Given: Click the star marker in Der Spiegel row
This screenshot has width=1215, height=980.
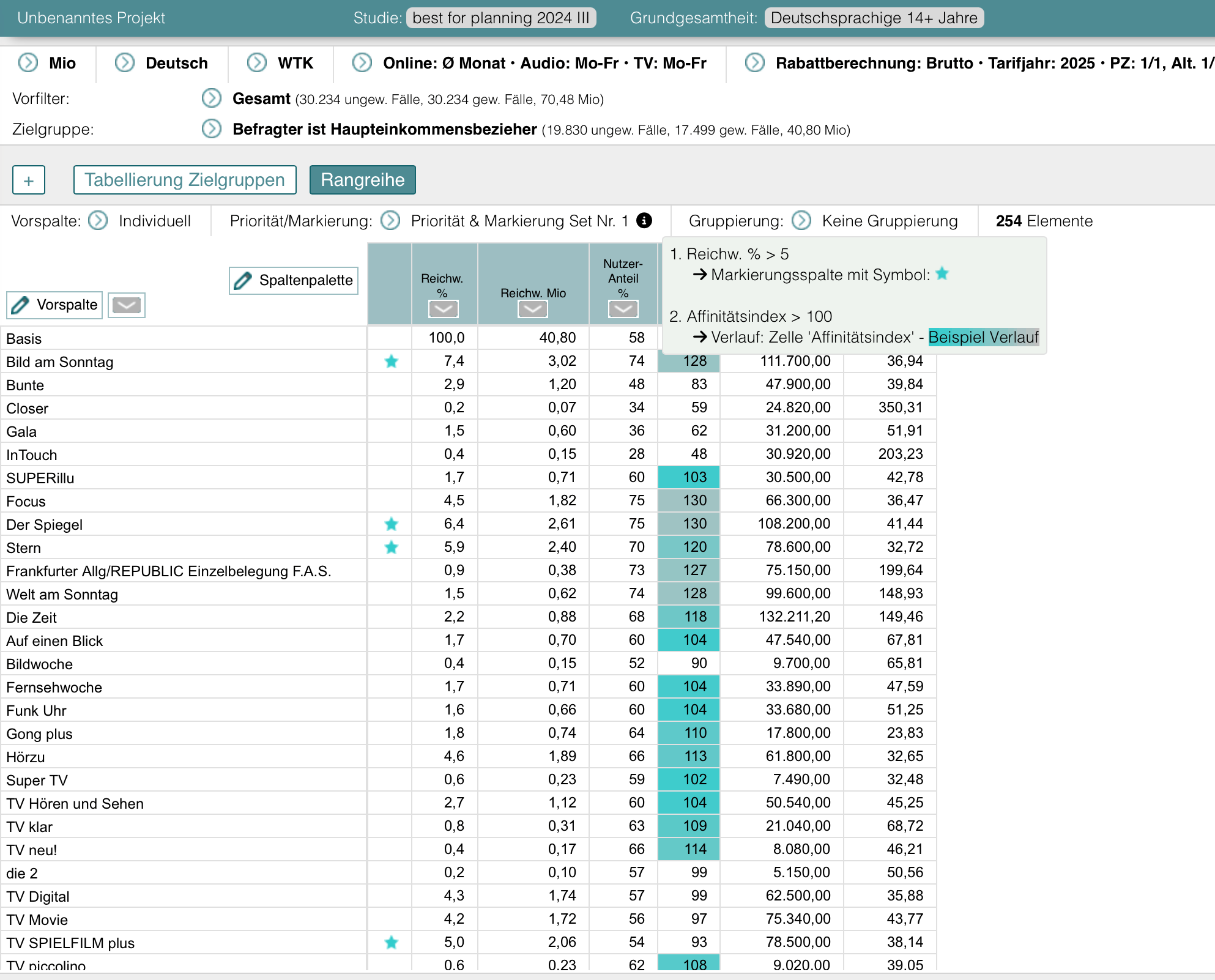Looking at the screenshot, I should [x=392, y=524].
